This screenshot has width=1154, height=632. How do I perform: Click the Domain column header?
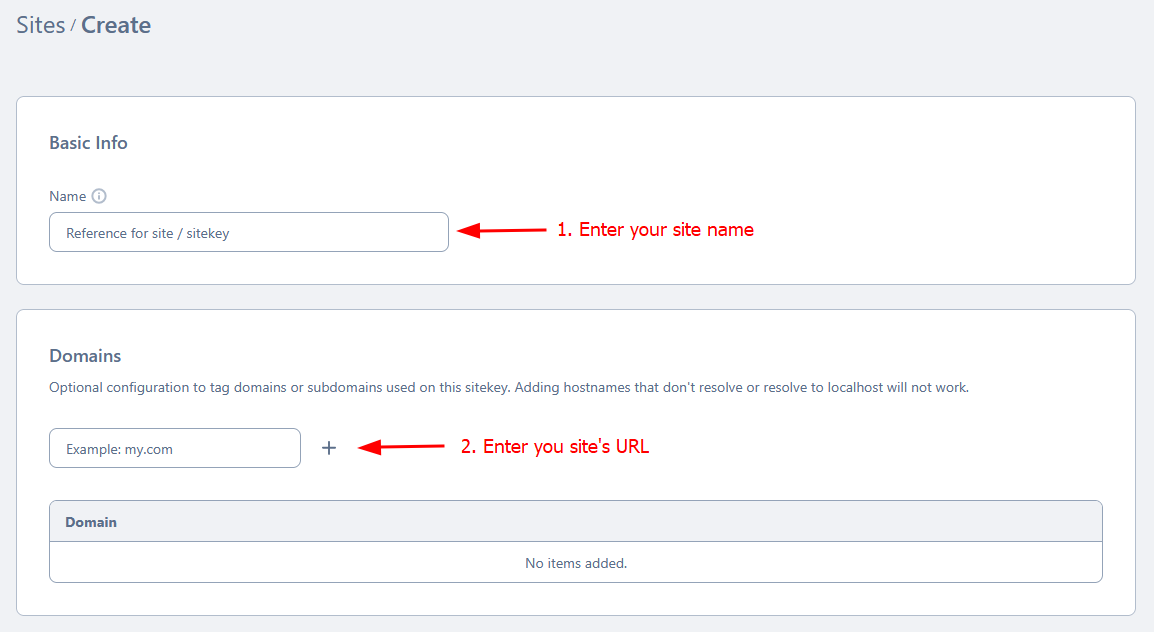tap(91, 522)
